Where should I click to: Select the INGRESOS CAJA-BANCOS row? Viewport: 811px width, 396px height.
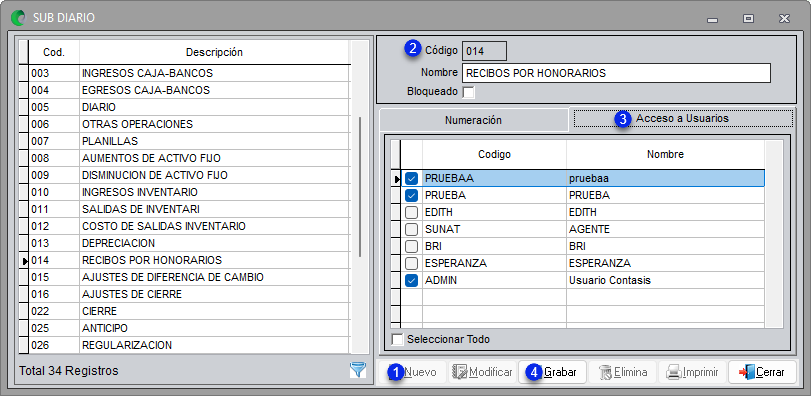pyautogui.click(x=189, y=73)
